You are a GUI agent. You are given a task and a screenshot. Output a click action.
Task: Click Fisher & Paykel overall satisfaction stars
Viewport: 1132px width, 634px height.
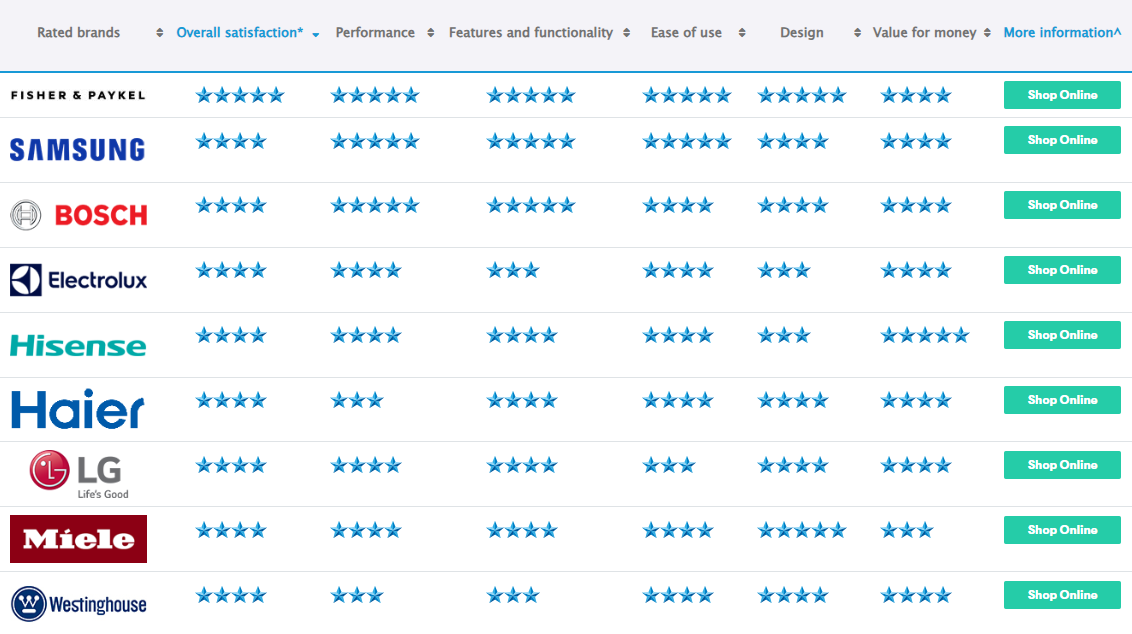tap(240, 95)
